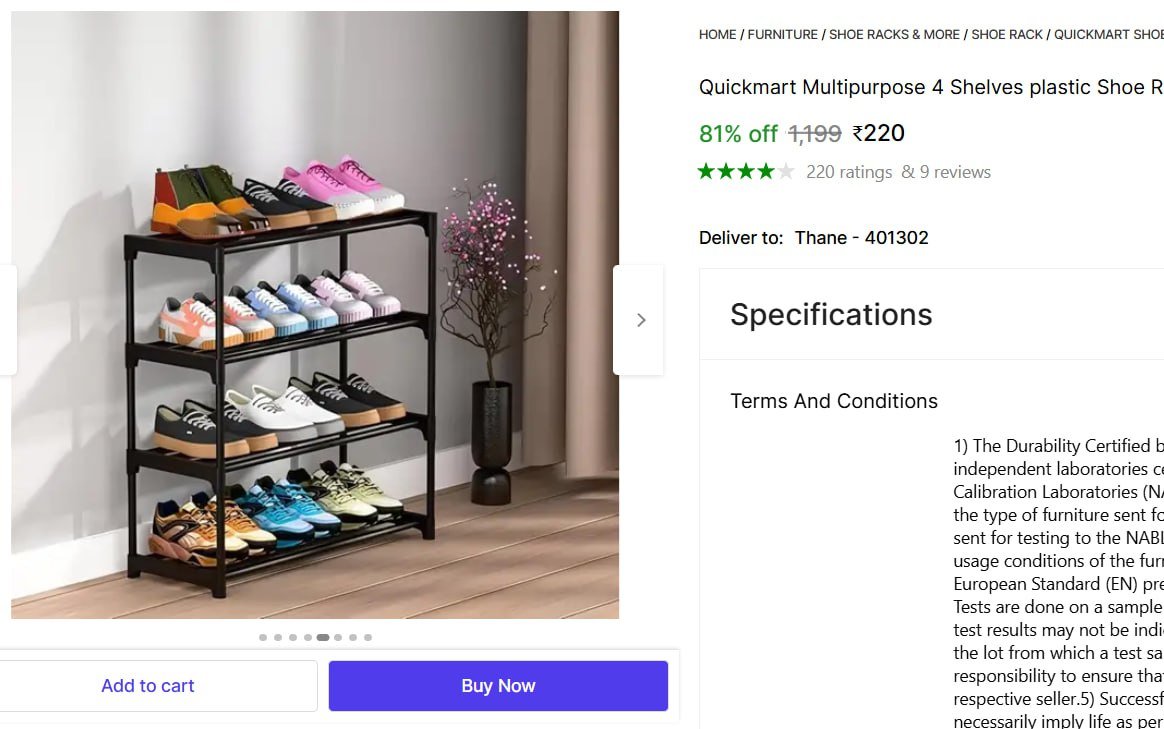The height and width of the screenshot is (729, 1164).
Task: Click the first carousel dot indicator
Action: click(262, 636)
